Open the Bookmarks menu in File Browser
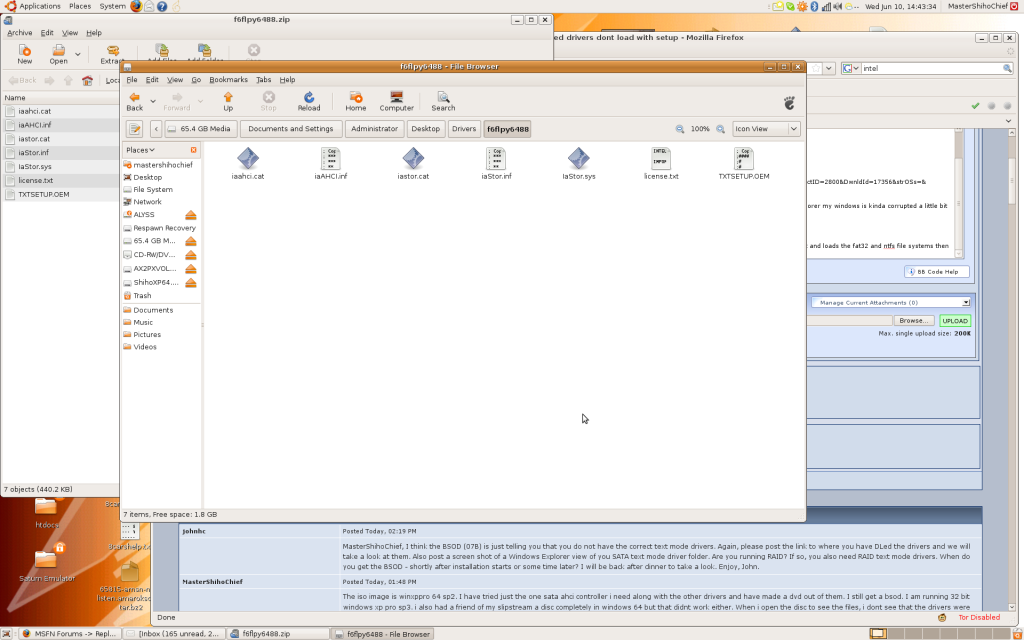 click(228, 79)
